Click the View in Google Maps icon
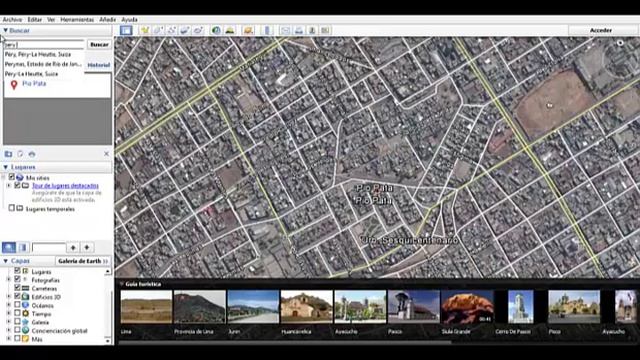The image size is (640, 360). (325, 30)
